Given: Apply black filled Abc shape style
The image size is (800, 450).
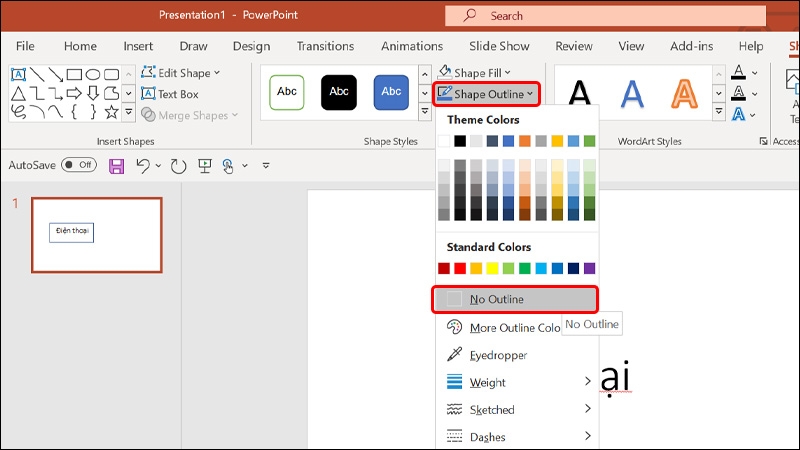Looking at the screenshot, I should pyautogui.click(x=339, y=92).
